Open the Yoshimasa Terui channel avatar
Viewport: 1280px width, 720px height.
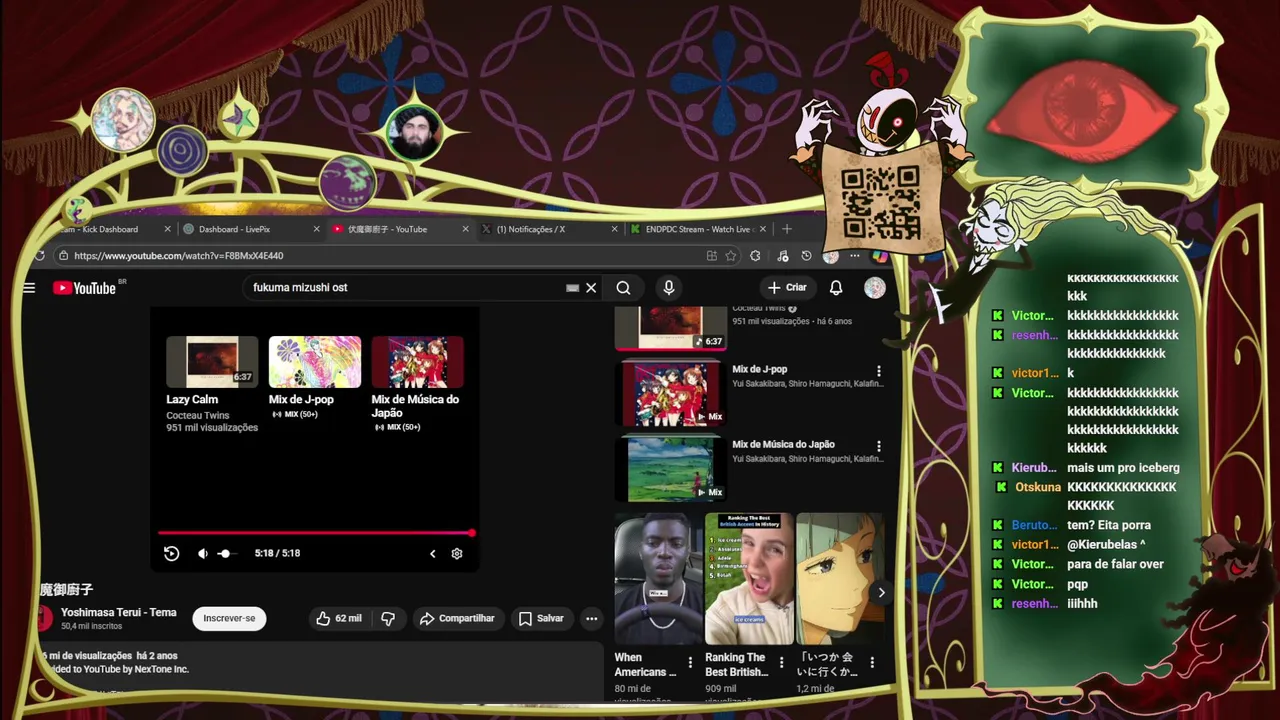[x=44, y=618]
